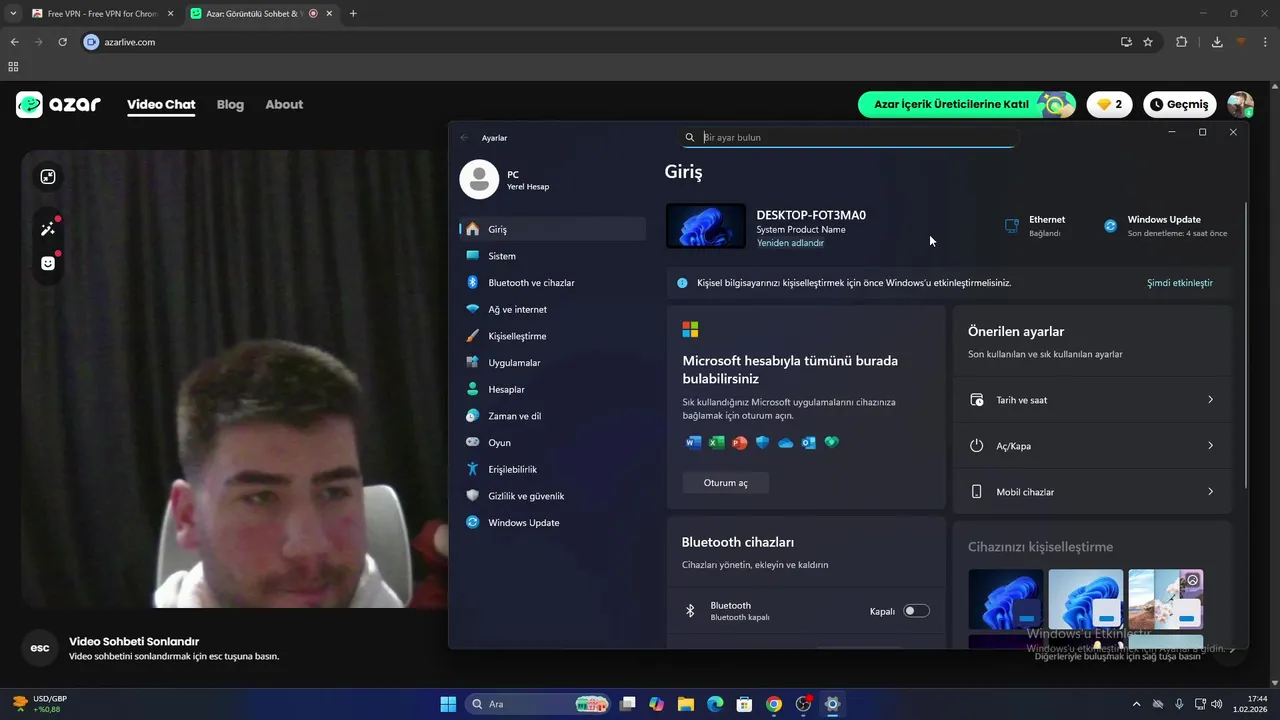Open About in Azar navigation
Viewport: 1280px width, 720px height.
(x=284, y=104)
